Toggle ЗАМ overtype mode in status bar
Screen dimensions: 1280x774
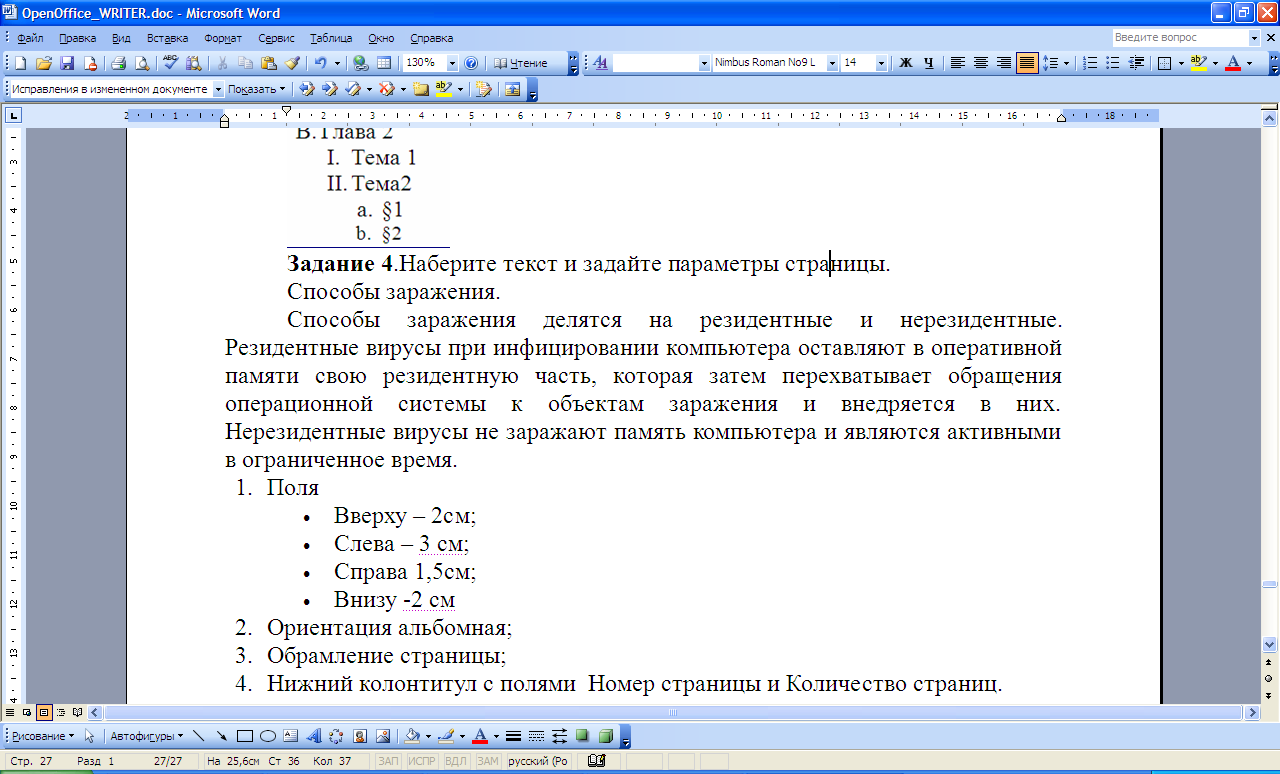487,762
